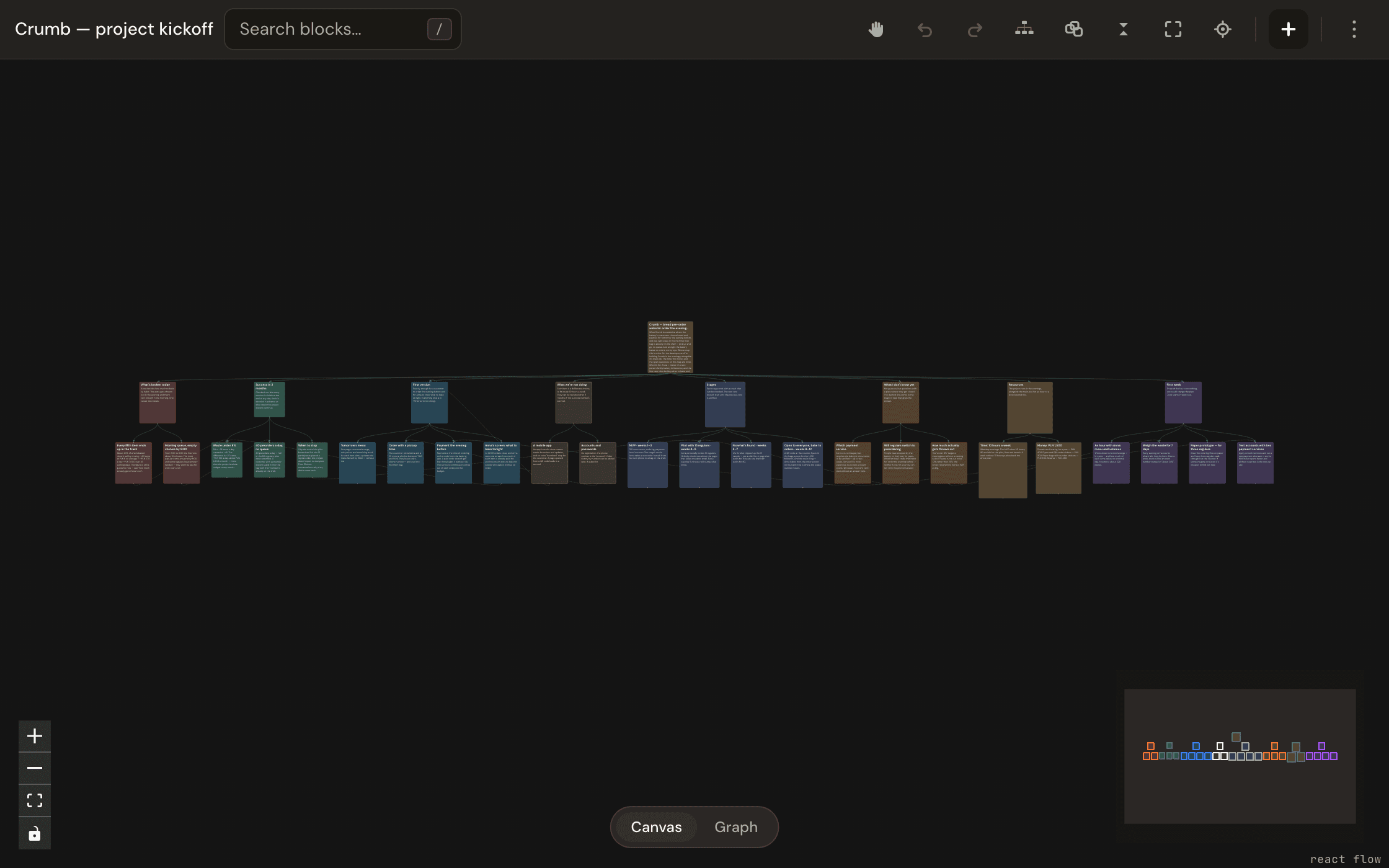Select the "MVP · weeks 1–3" block
The width and height of the screenshot is (1389, 868).
click(647, 464)
